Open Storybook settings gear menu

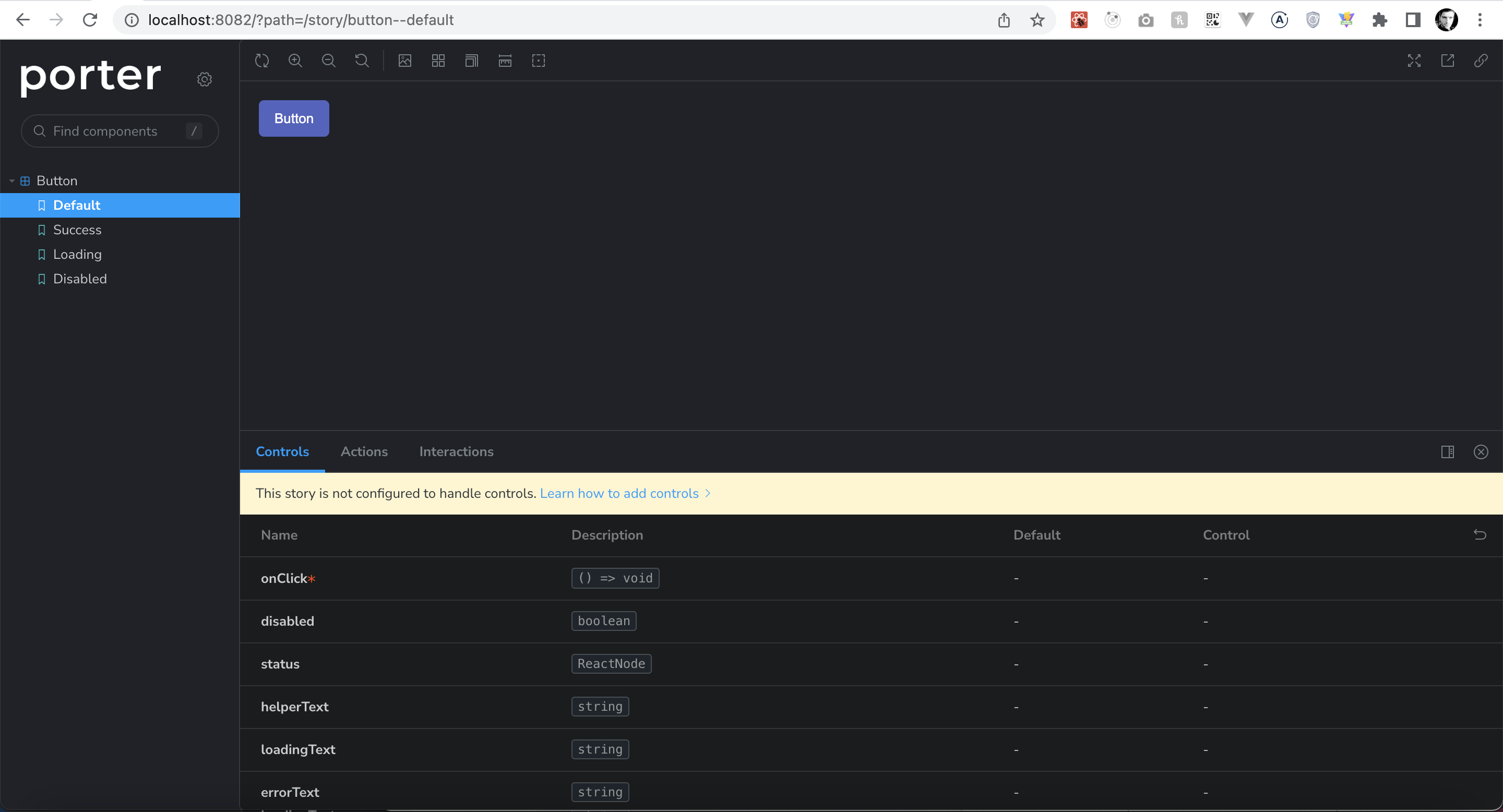point(204,79)
